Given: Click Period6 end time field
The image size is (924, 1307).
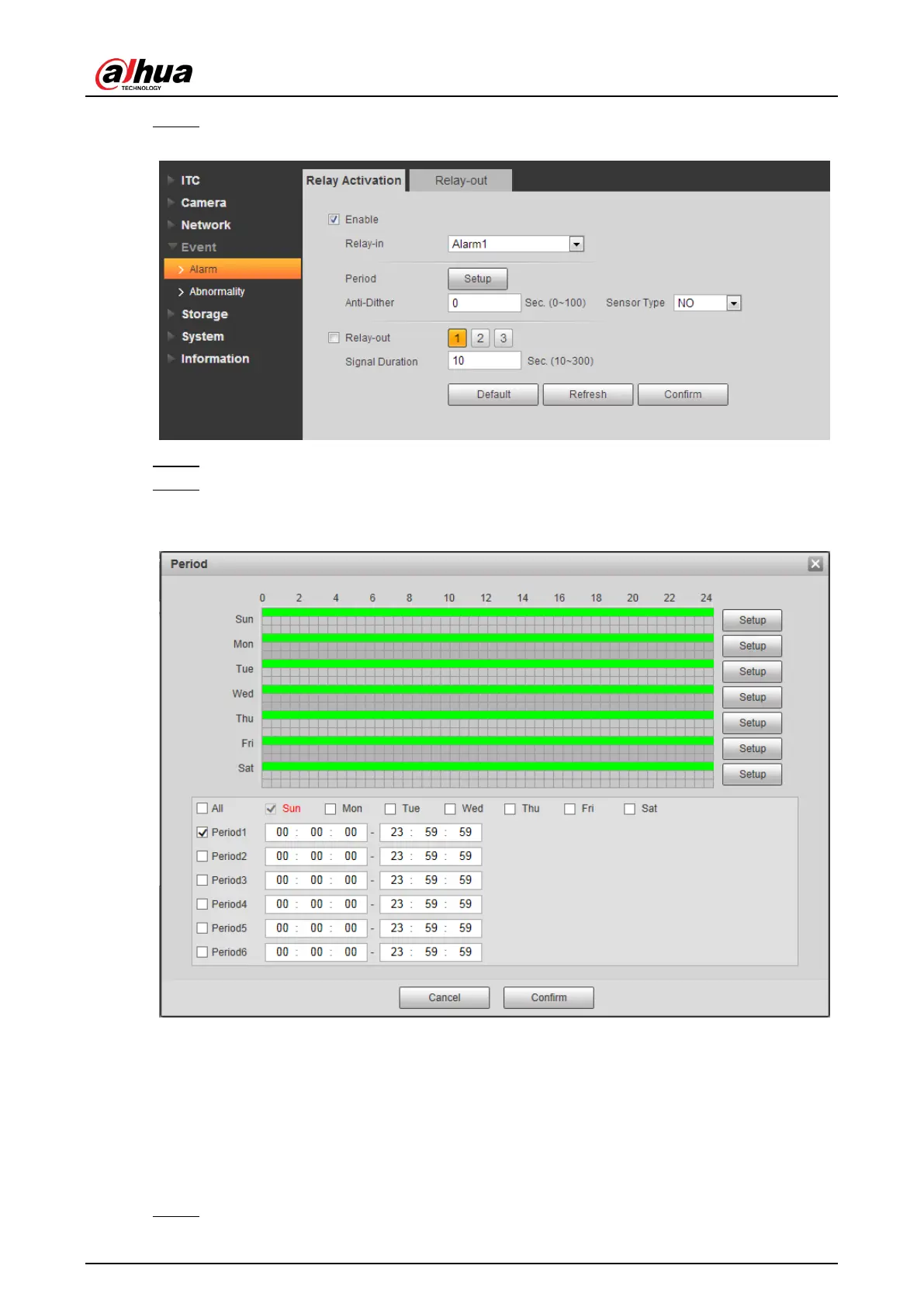Looking at the screenshot, I should [x=431, y=952].
